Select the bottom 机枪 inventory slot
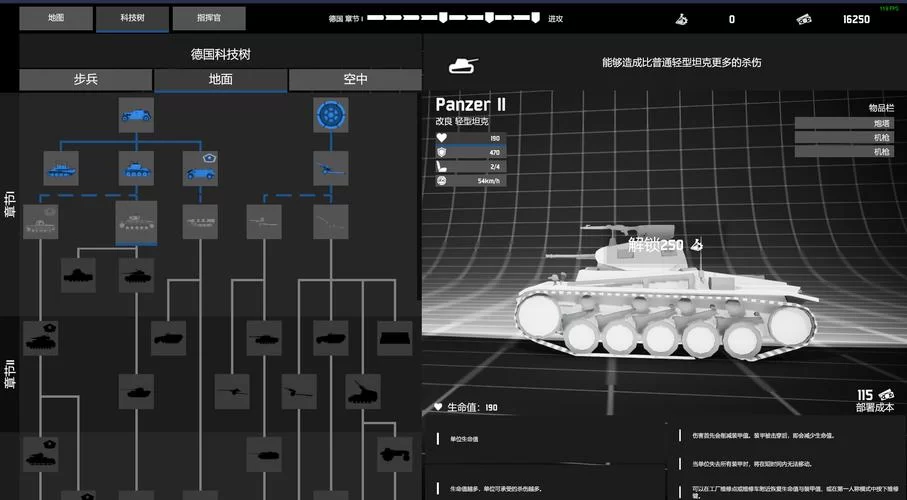Viewport: 907px width, 500px height. [x=844, y=152]
